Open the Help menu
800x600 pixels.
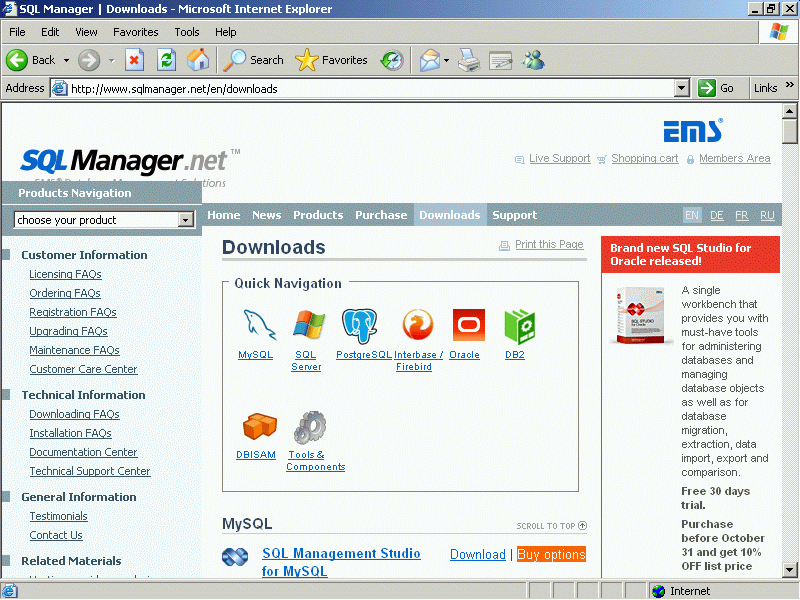(x=226, y=32)
